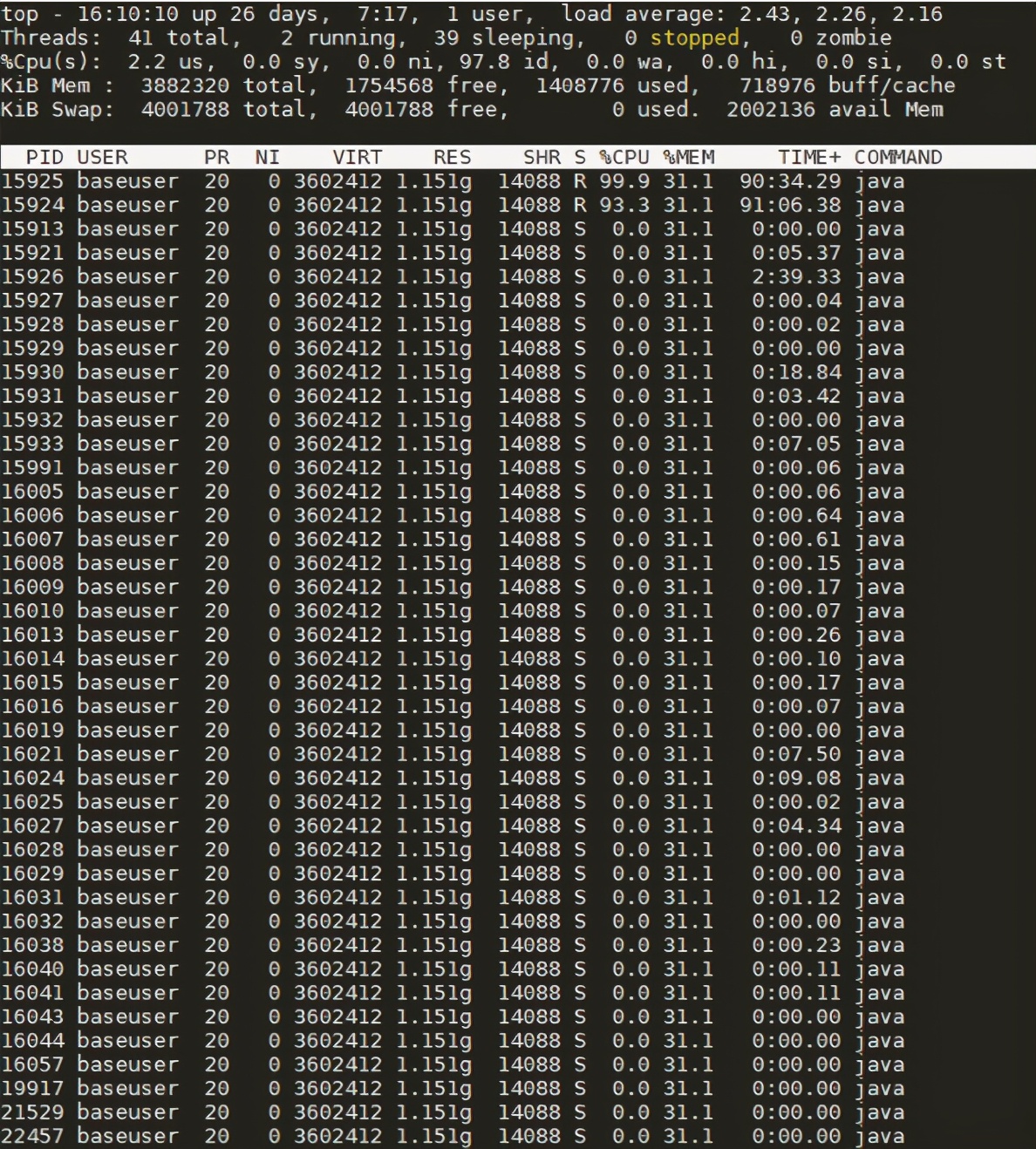Click PID 16044 in the list
Image resolution: width=1036 pixels, height=1149 pixels.
32,1041
